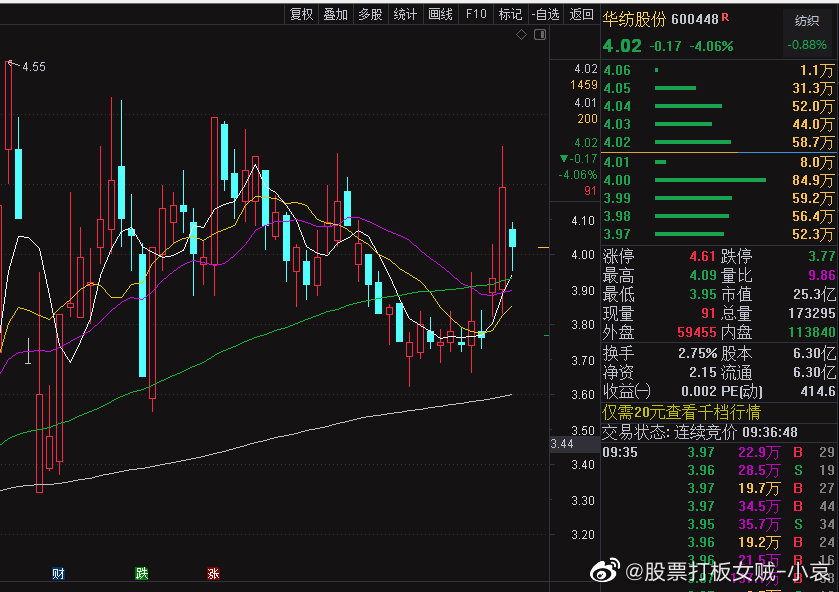The height and width of the screenshot is (592, 839).
Task: Open the 统计 statistics menu
Action: point(405,14)
